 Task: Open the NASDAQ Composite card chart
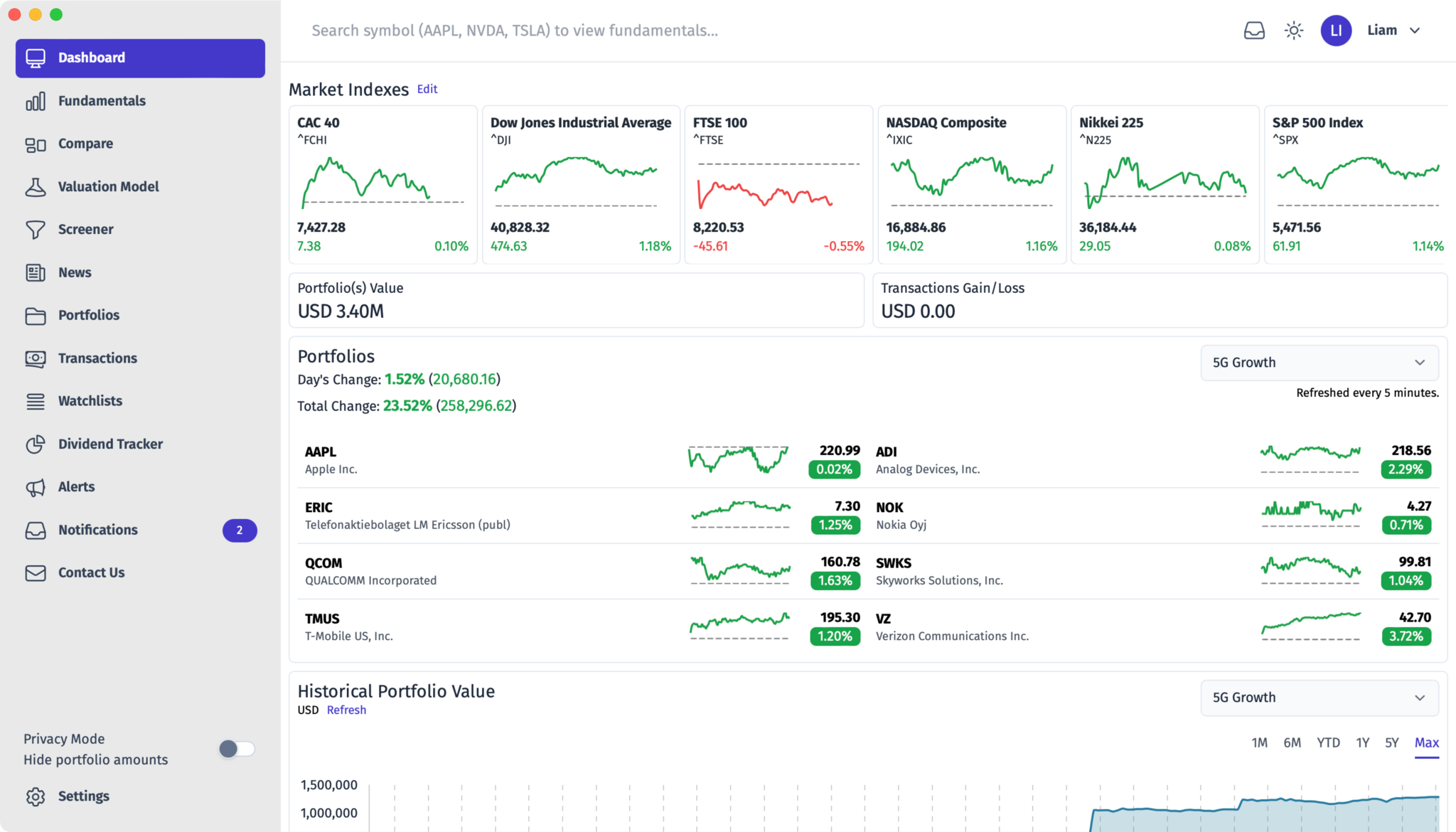[x=972, y=183]
